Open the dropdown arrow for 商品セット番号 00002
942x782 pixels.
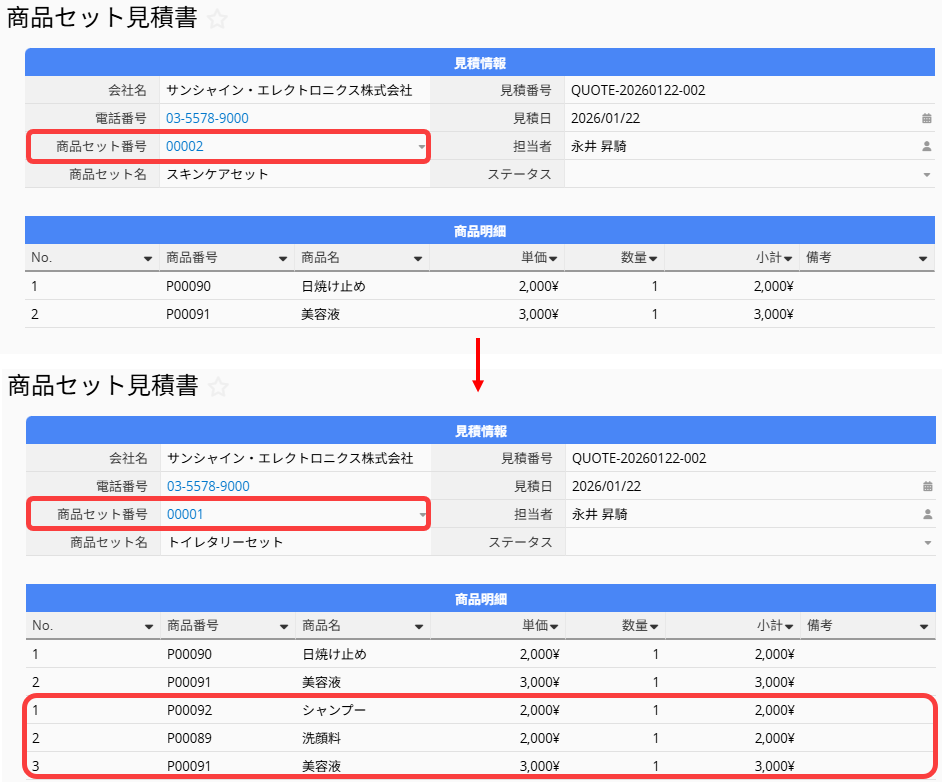point(421,147)
